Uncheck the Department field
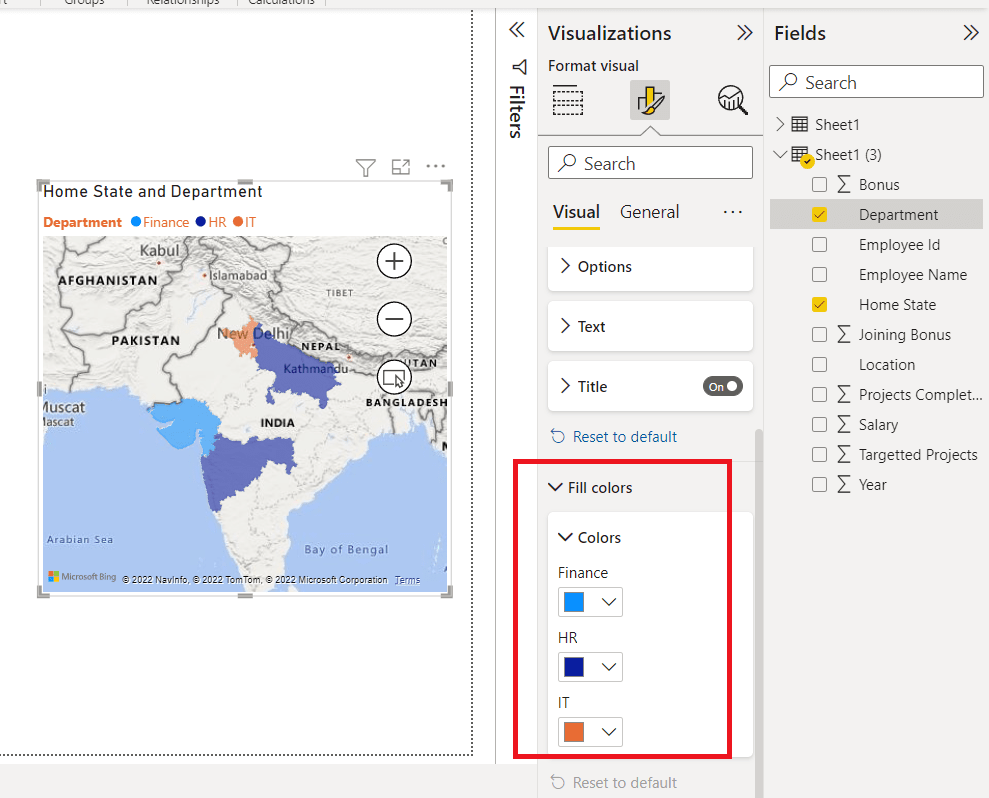Viewport: 989px width, 798px height. coord(819,214)
